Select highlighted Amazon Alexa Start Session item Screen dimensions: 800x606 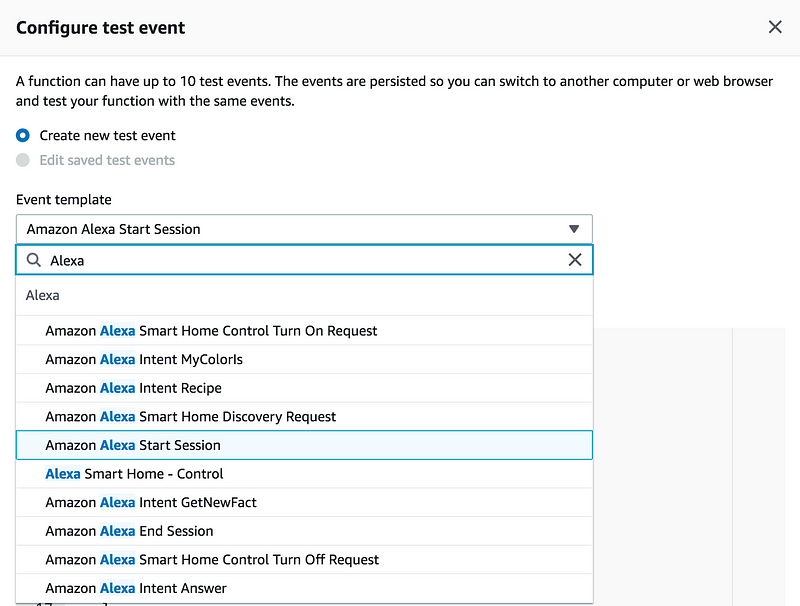click(x=133, y=445)
